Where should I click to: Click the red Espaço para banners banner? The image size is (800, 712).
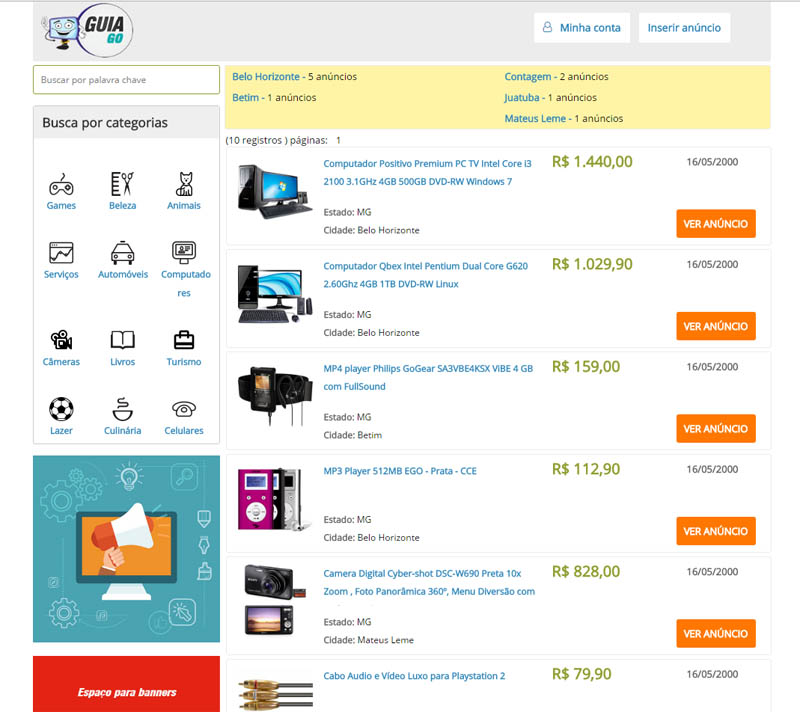coord(127,684)
